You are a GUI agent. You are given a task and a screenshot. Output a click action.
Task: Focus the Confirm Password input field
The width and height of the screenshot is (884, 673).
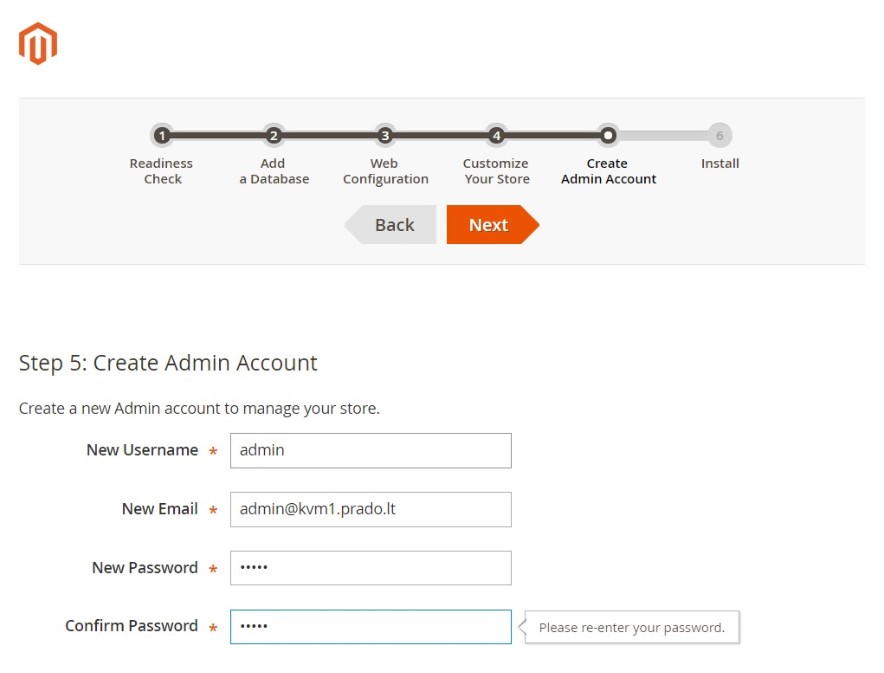(371, 626)
